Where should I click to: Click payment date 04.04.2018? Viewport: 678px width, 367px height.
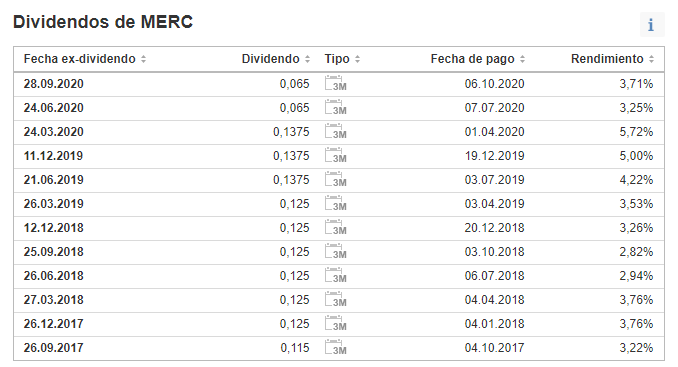[495, 300]
